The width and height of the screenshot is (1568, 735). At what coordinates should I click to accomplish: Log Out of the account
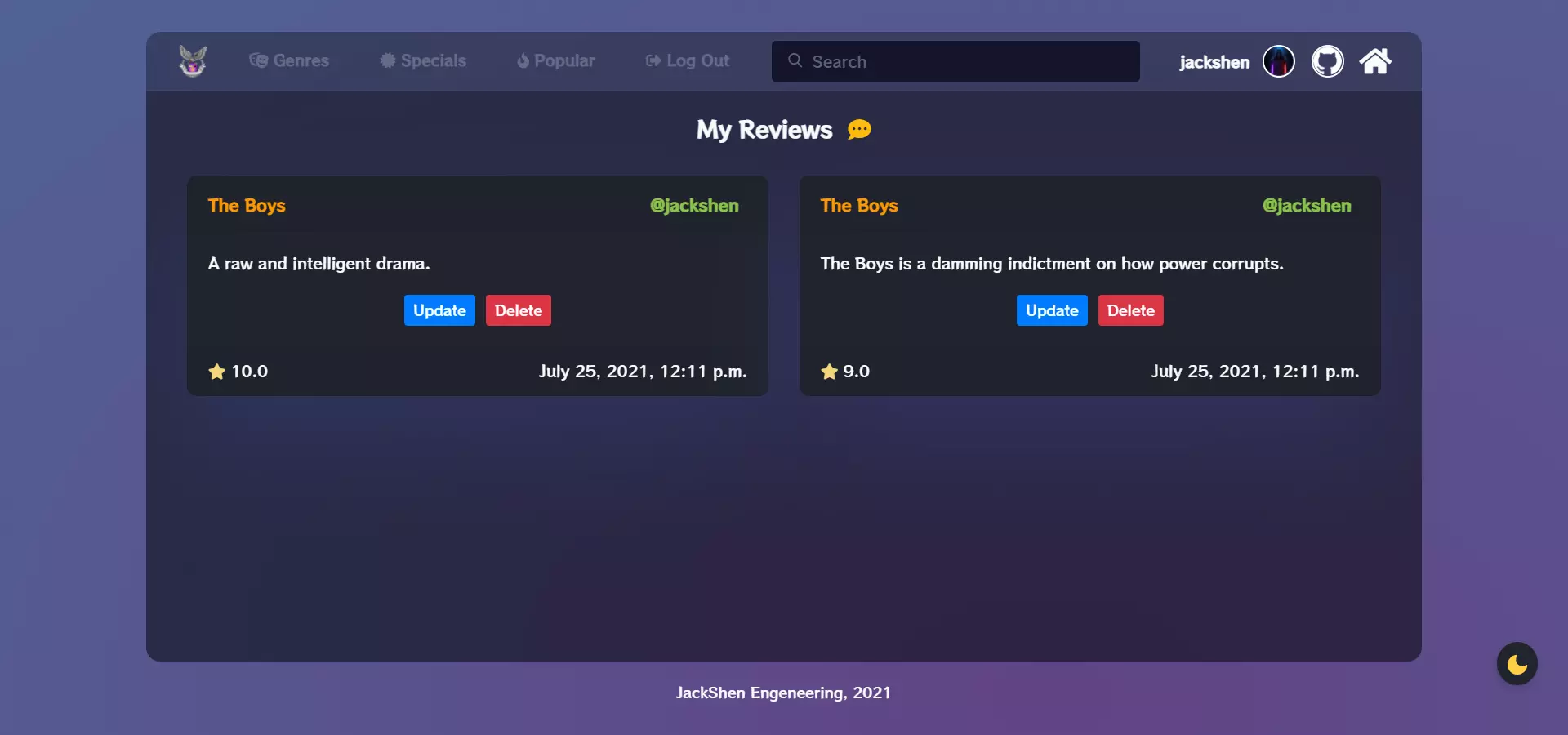pos(688,61)
